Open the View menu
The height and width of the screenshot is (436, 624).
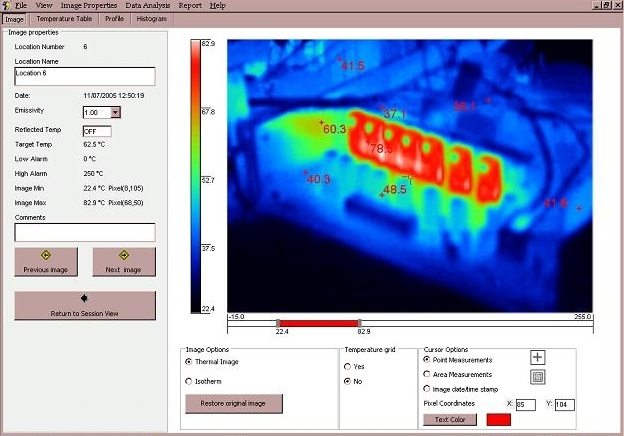[44, 6]
